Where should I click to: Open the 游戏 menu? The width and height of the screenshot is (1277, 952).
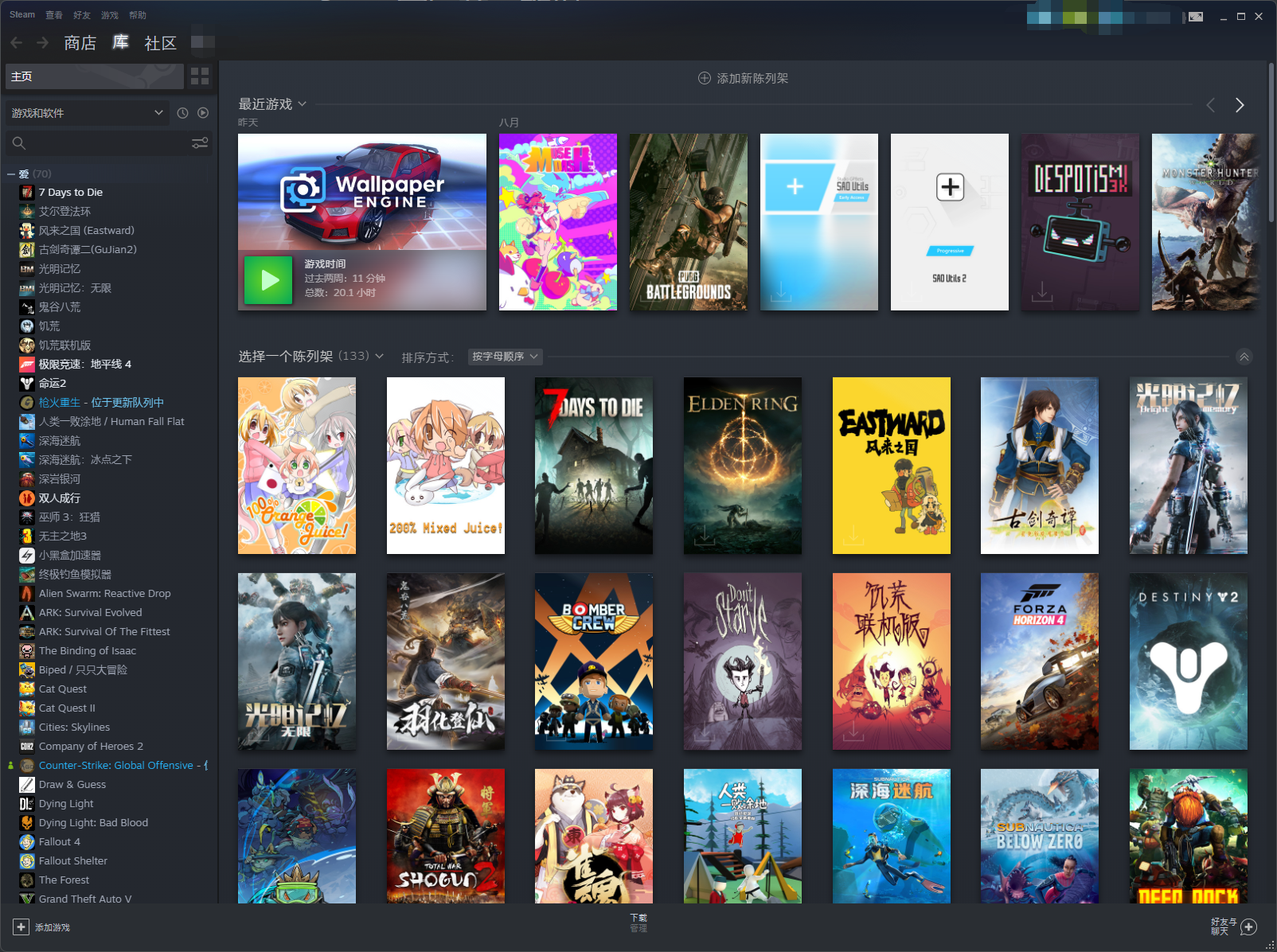tap(110, 15)
